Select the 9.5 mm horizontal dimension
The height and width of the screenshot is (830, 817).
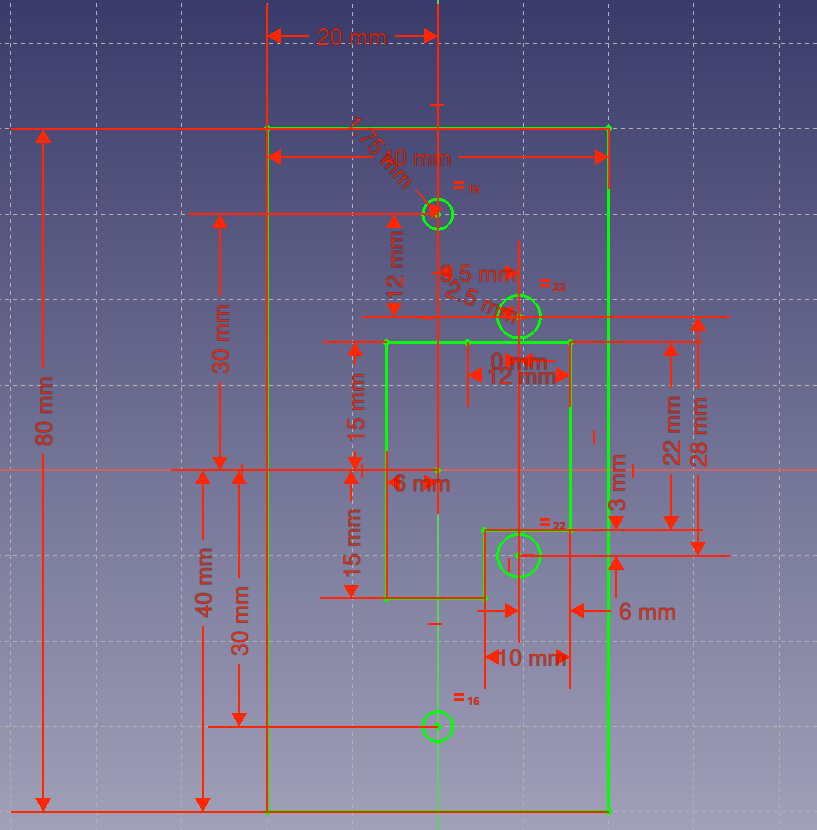point(478,274)
